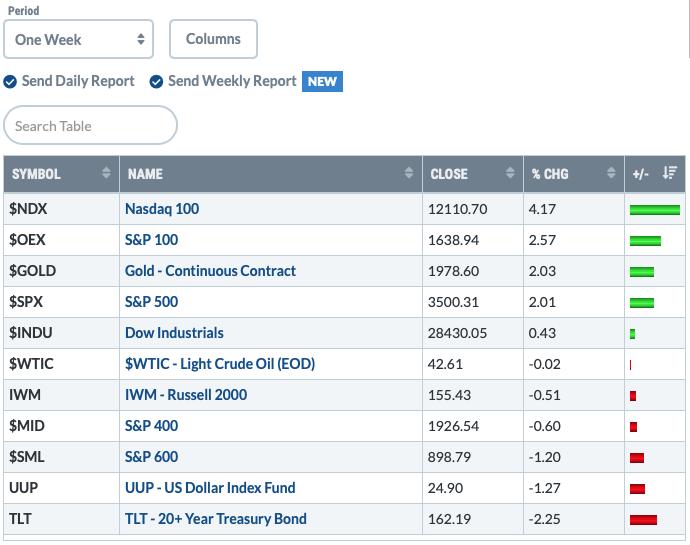This screenshot has height=545, width=690.
Task: Click the $WTIC symbol cell
Action: (61, 364)
